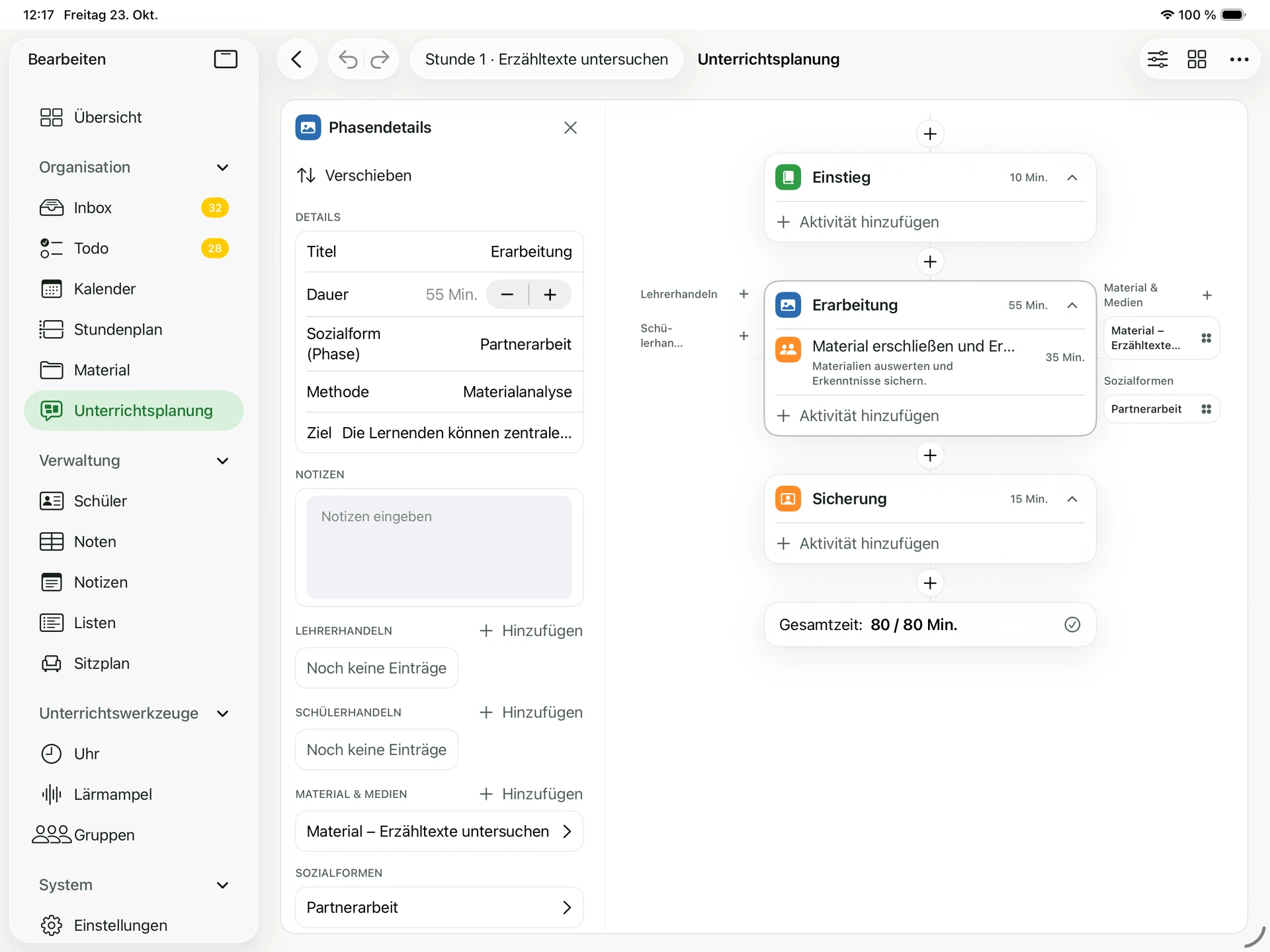The width and height of the screenshot is (1270, 952).
Task: Open Stundenplan in the sidebar
Action: [x=134, y=329]
